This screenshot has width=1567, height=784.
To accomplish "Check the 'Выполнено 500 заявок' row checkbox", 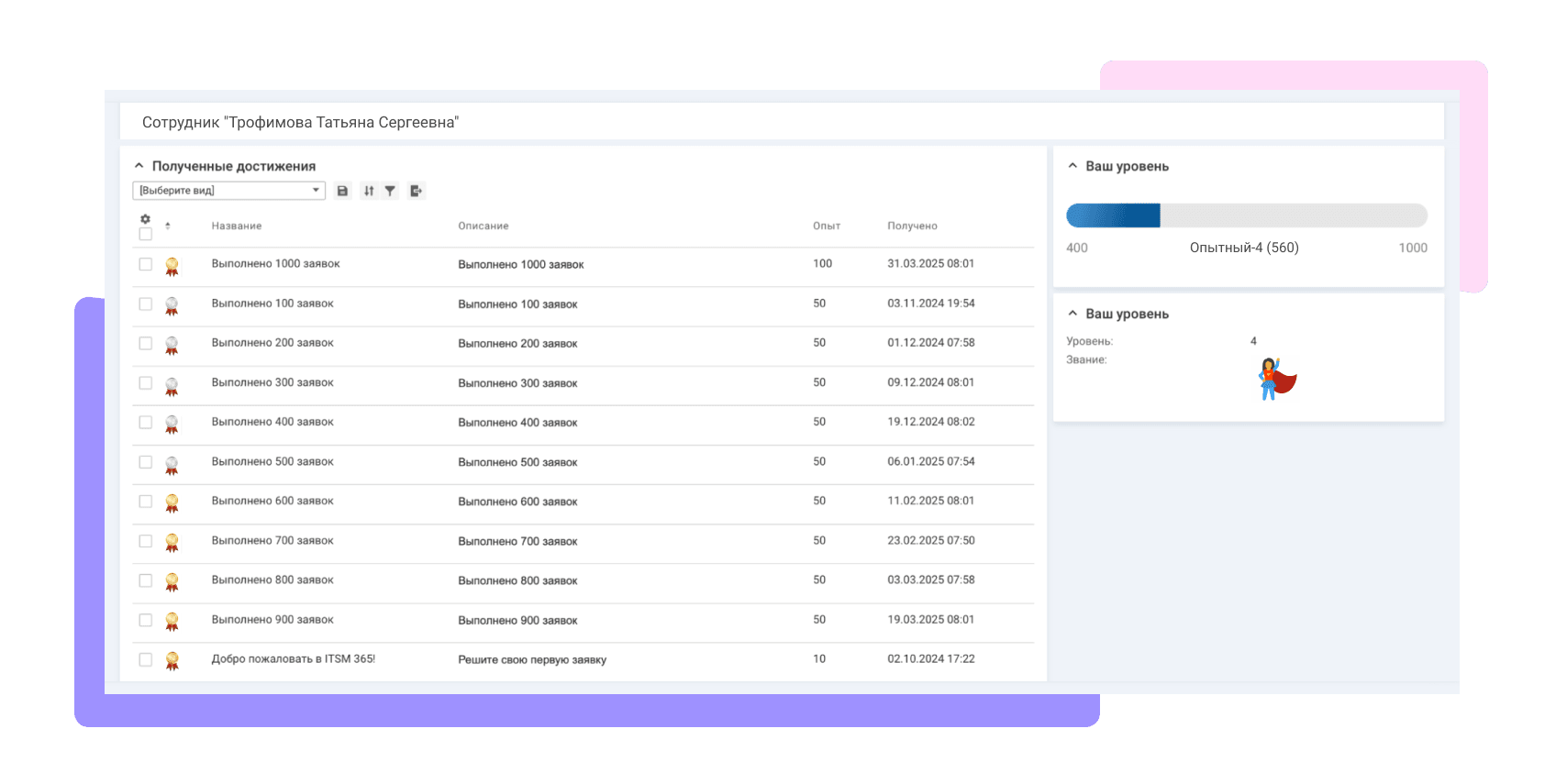I will click(145, 462).
